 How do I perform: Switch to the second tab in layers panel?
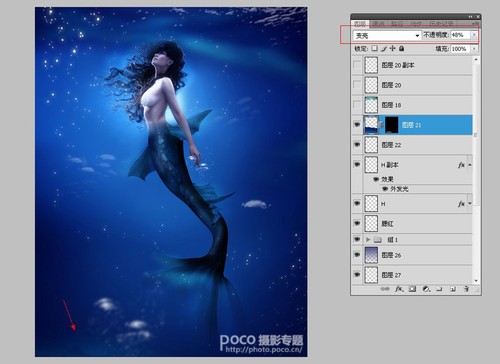(x=379, y=24)
